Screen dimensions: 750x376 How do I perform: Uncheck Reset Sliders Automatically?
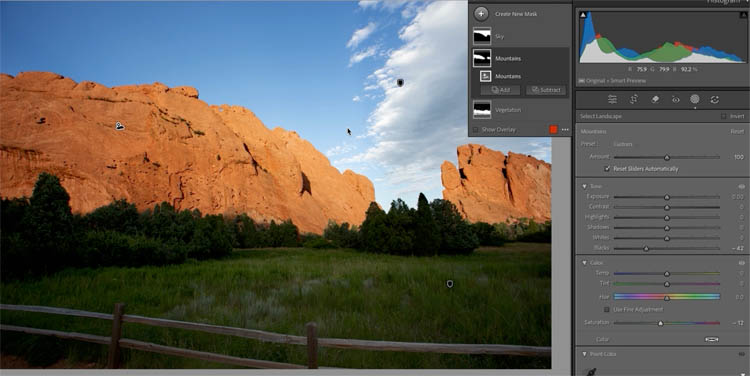(607, 169)
